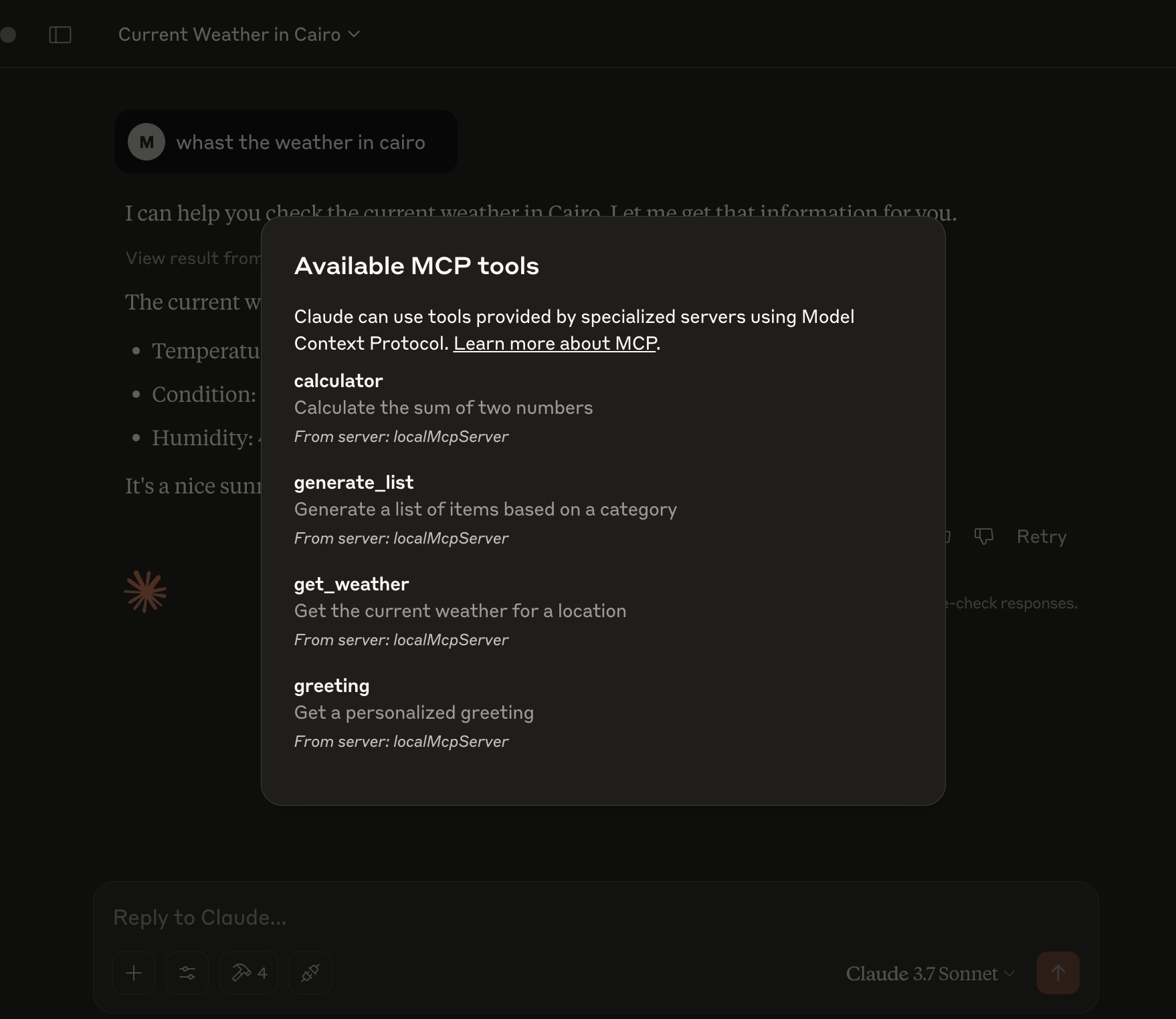This screenshot has height=1019, width=1176.
Task: Click the Claude starburst logo
Action: [x=145, y=591]
